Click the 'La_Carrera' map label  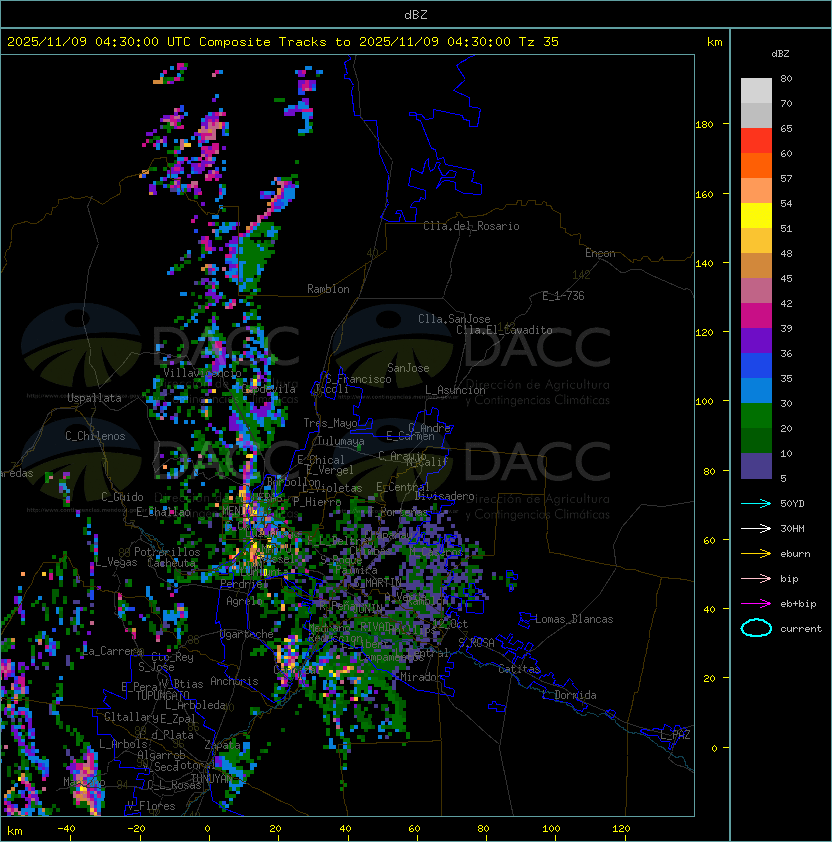tap(113, 651)
